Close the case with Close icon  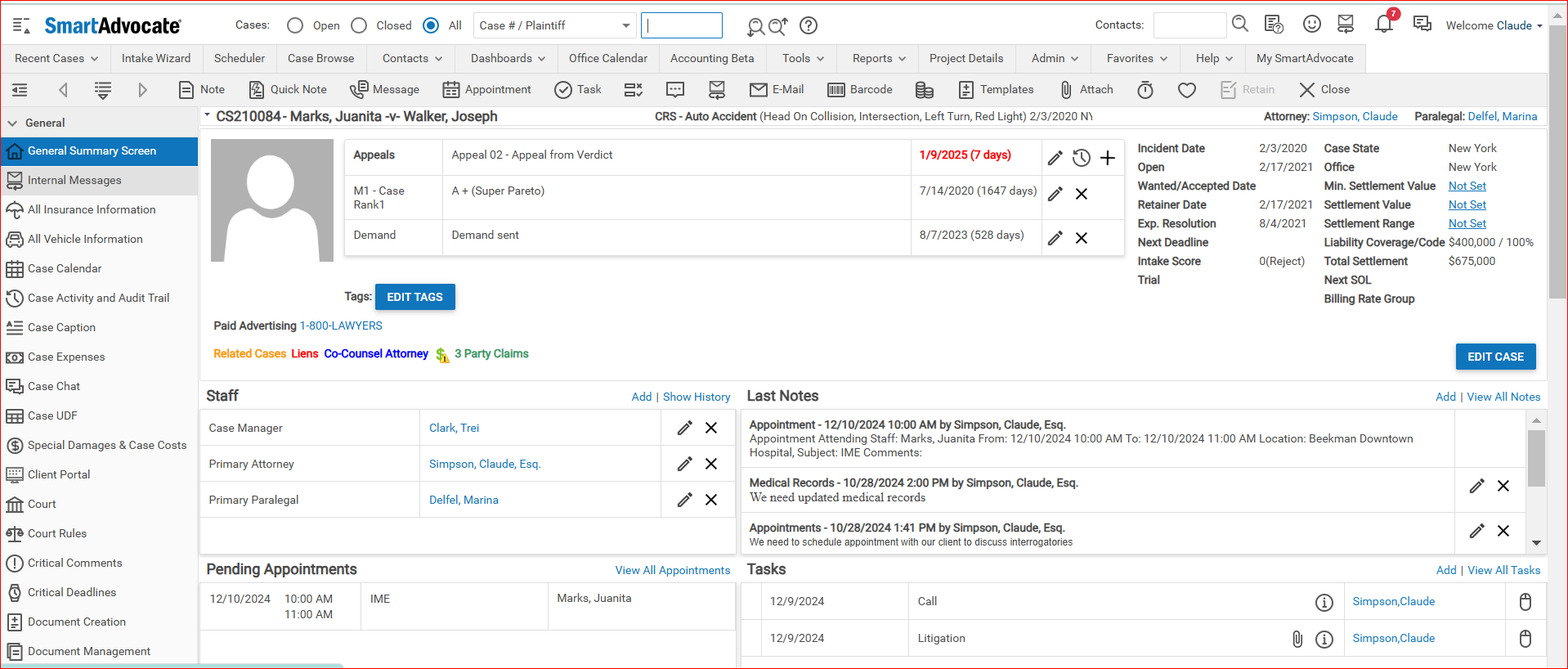[x=1324, y=90]
